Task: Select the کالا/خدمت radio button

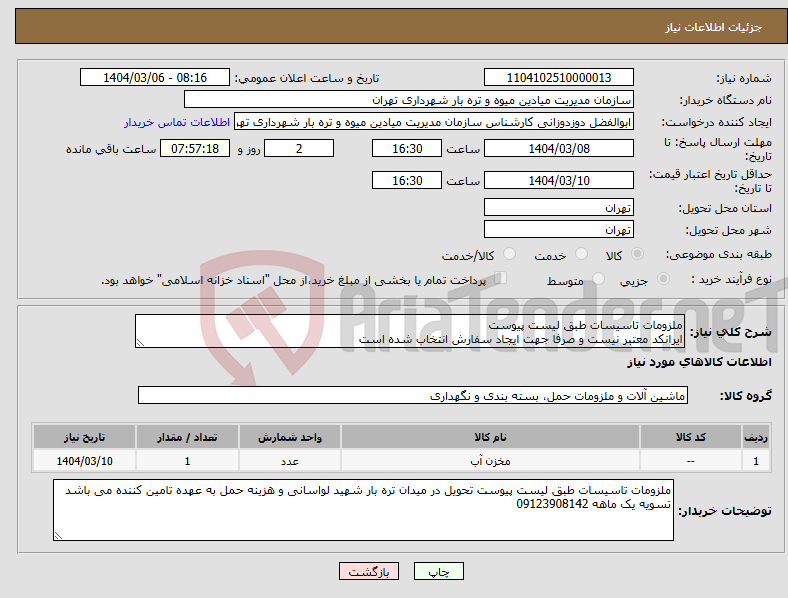Action: (510, 254)
